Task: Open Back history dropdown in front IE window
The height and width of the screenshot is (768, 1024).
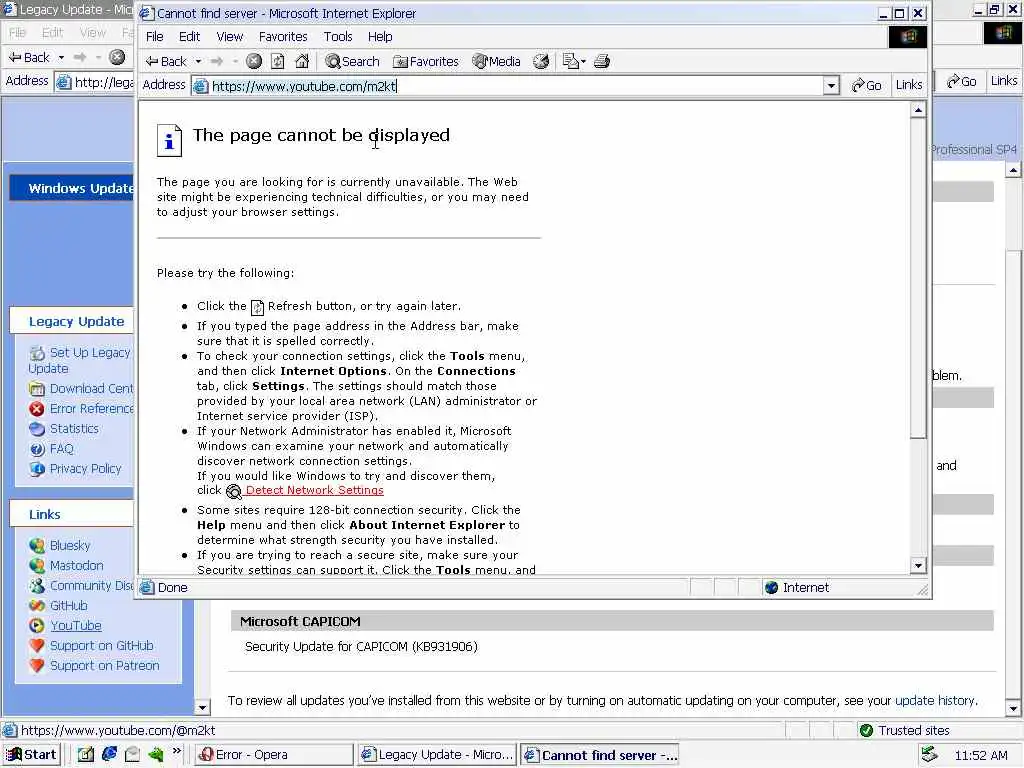Action: pyautogui.click(x=198, y=61)
